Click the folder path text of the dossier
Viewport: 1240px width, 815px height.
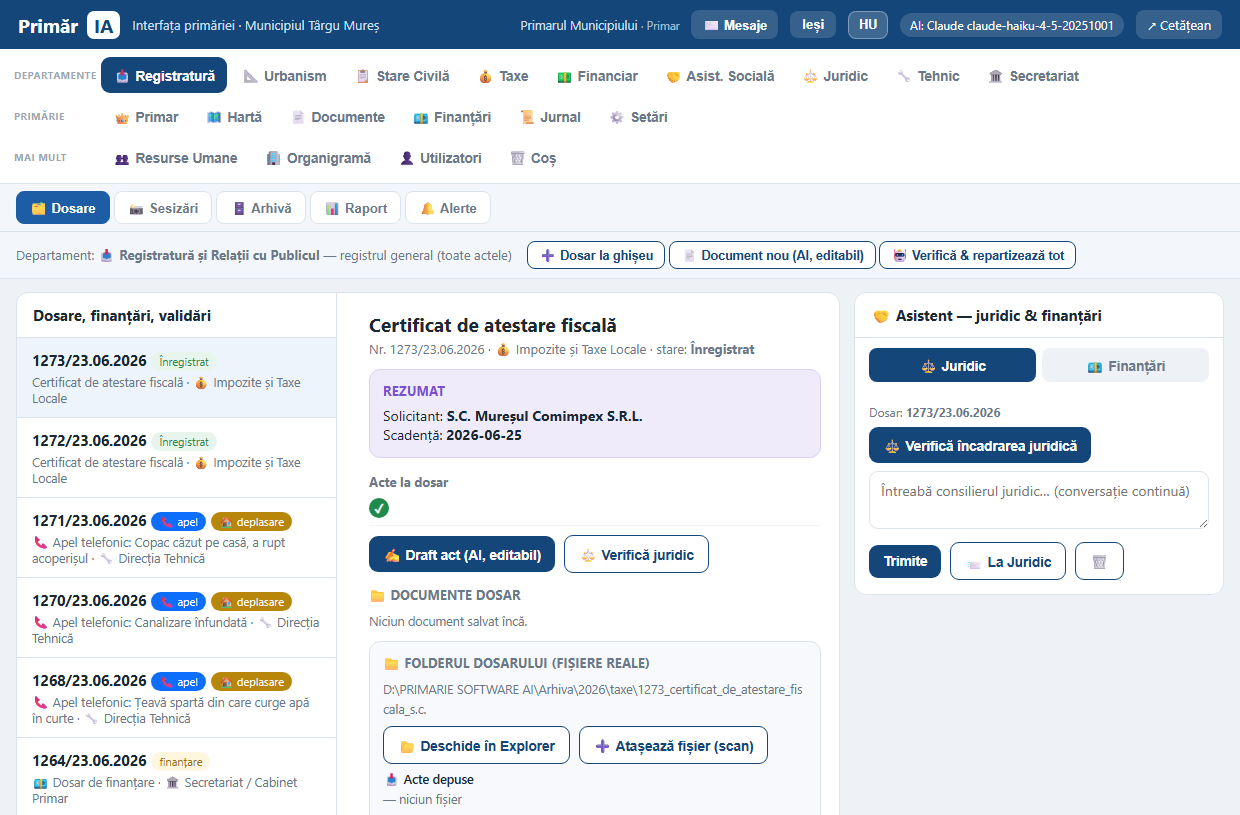pyautogui.click(x=593, y=698)
